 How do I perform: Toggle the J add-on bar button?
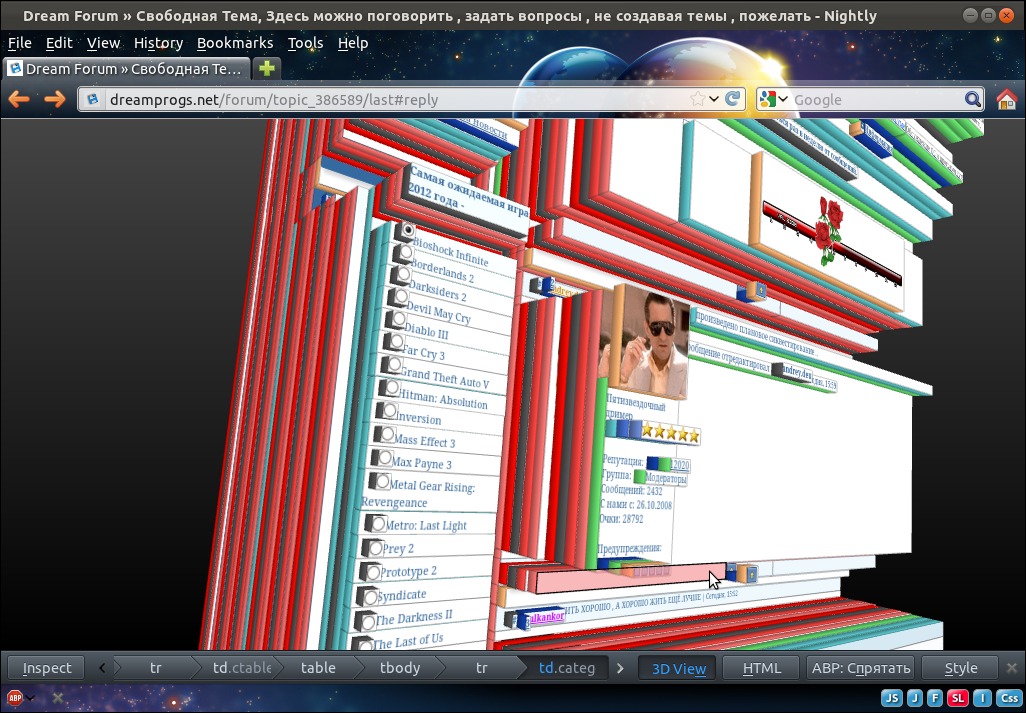pyautogui.click(x=915, y=698)
